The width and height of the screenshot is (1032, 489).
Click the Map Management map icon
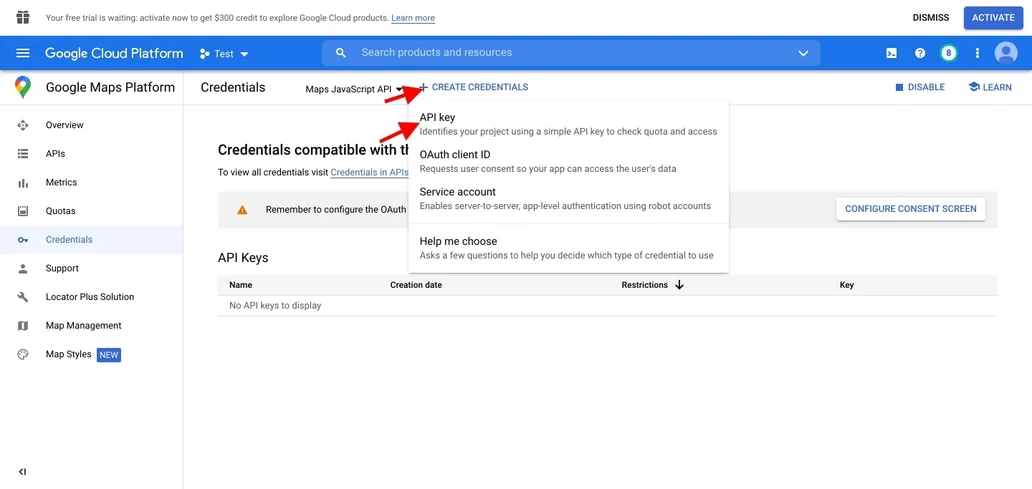click(x=23, y=326)
